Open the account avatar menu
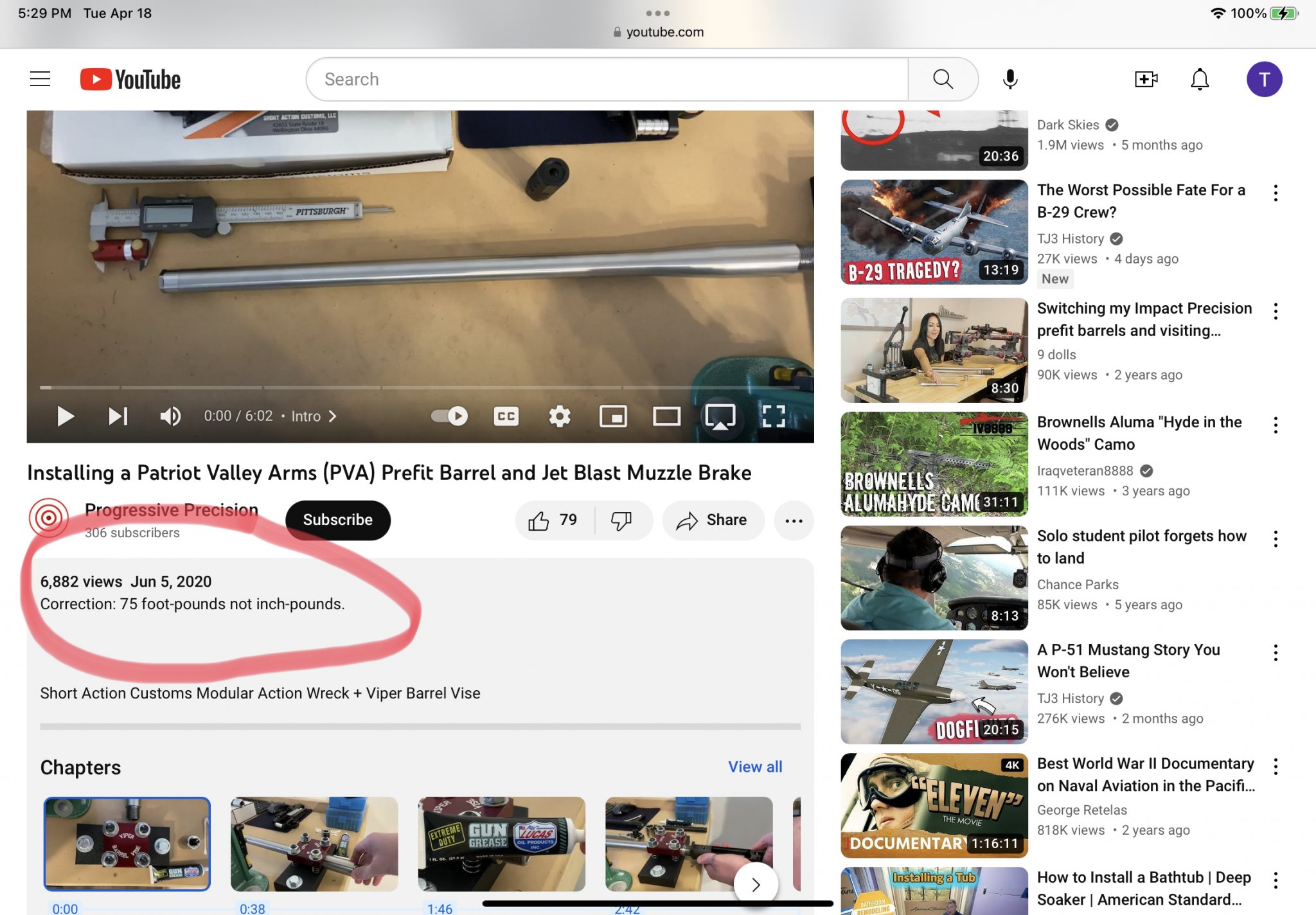 pyautogui.click(x=1264, y=79)
